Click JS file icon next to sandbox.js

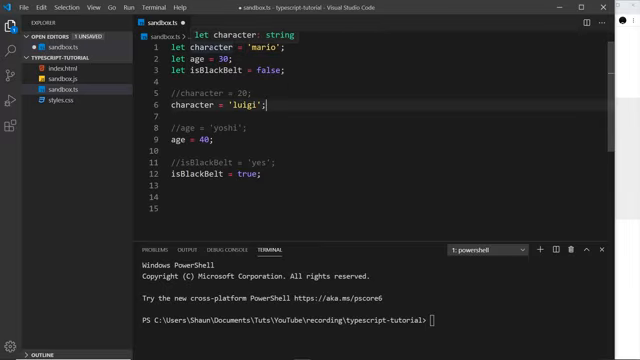point(42,79)
